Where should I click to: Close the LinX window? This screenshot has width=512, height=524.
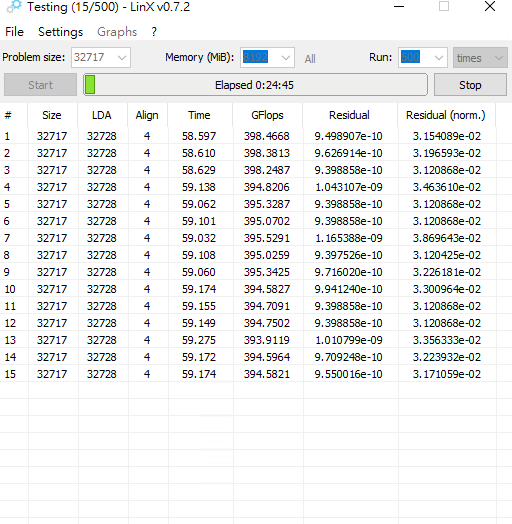pyautogui.click(x=490, y=6)
